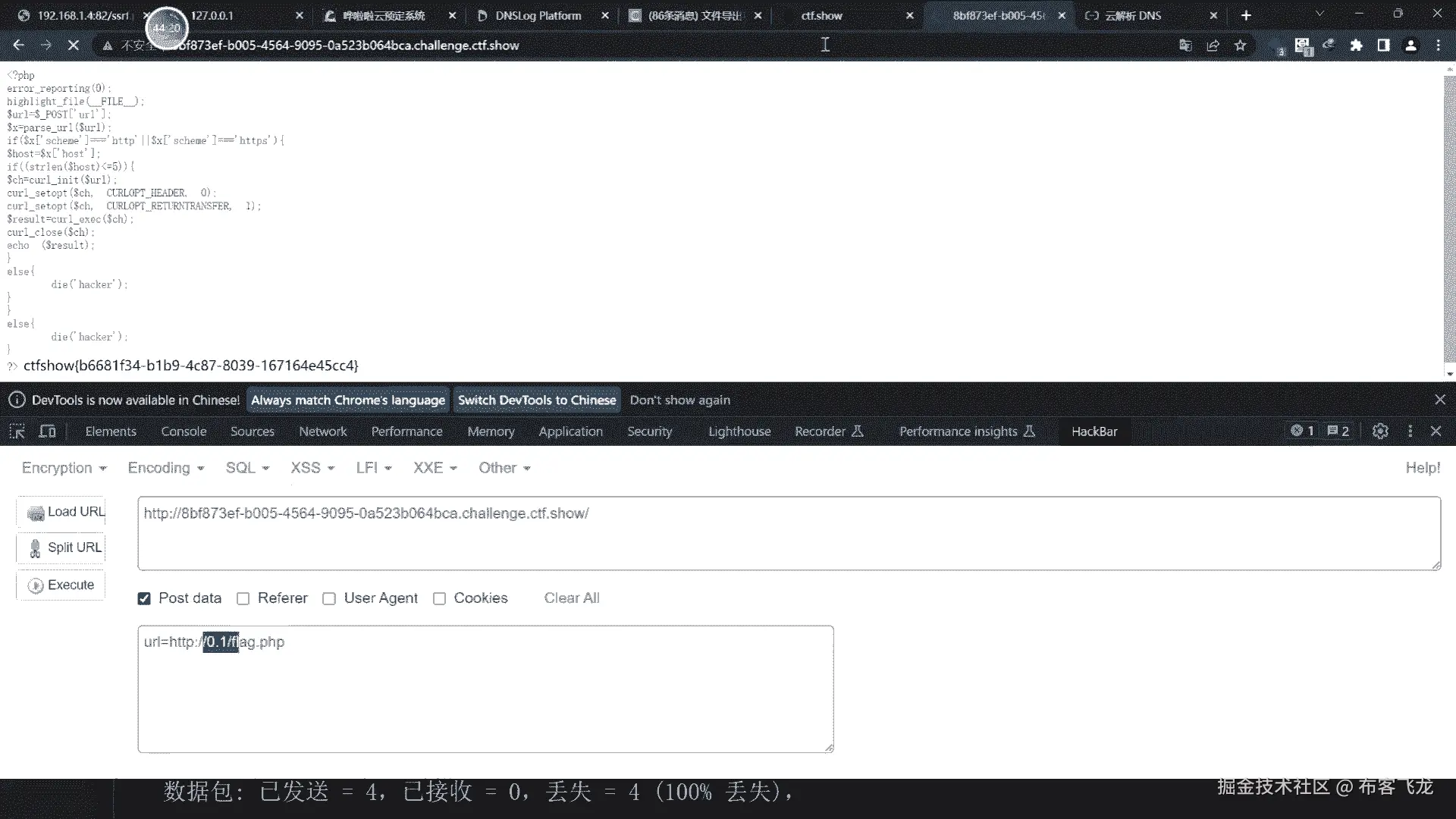Open DevTools settings gear
This screenshot has width=1456, height=819.
click(1380, 431)
